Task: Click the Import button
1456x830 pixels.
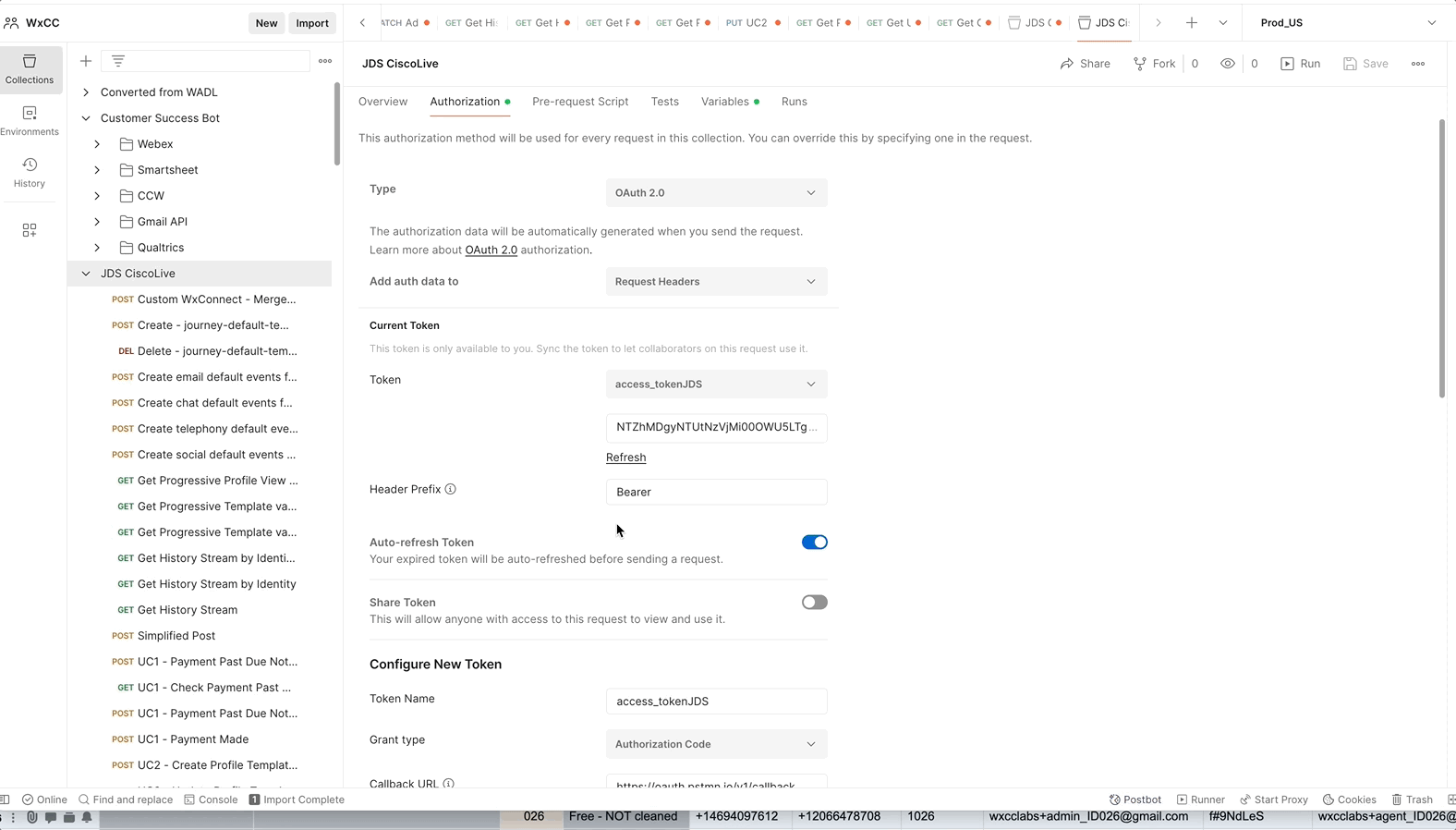Action: click(312, 23)
